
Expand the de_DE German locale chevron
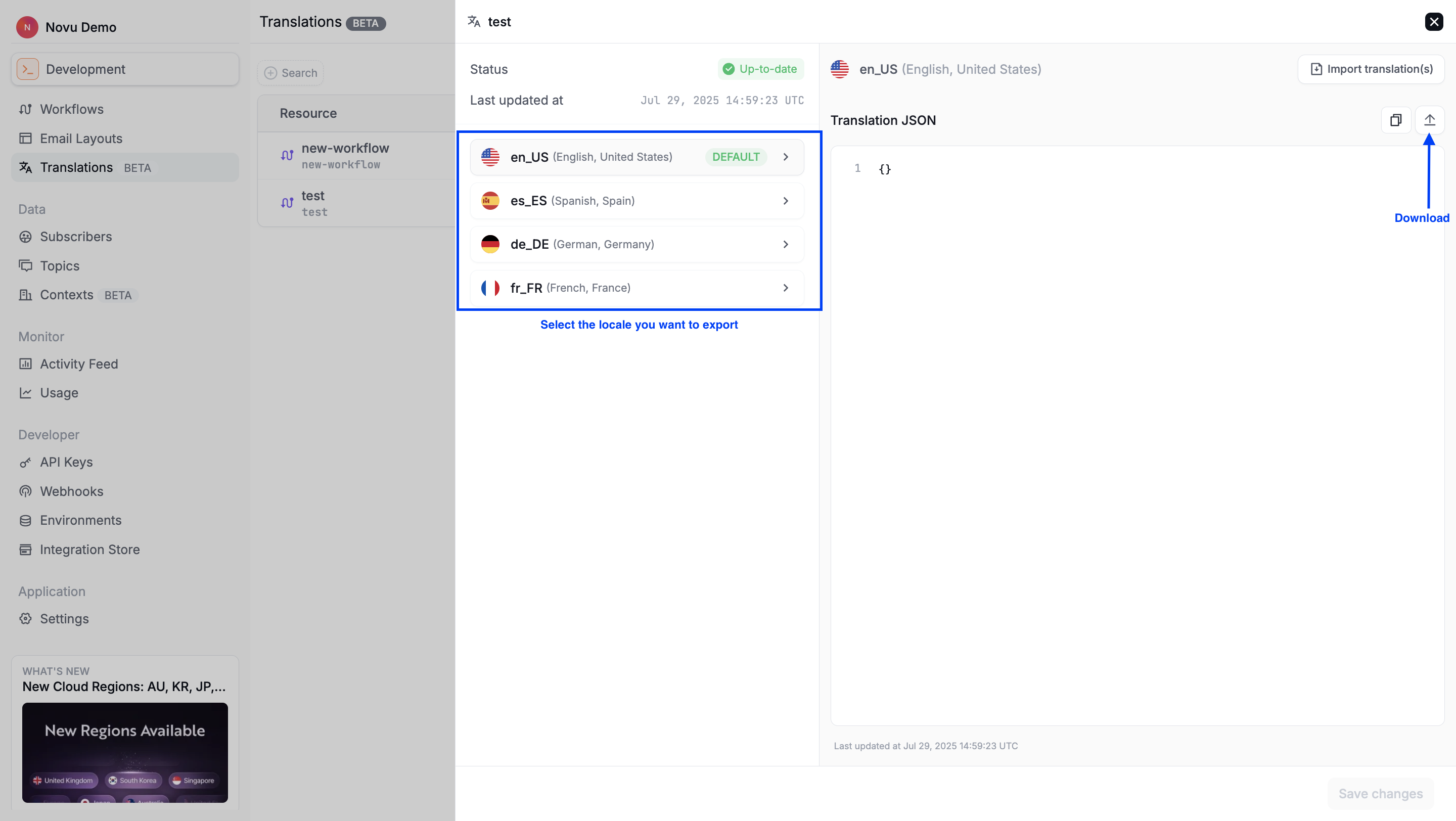tap(785, 244)
